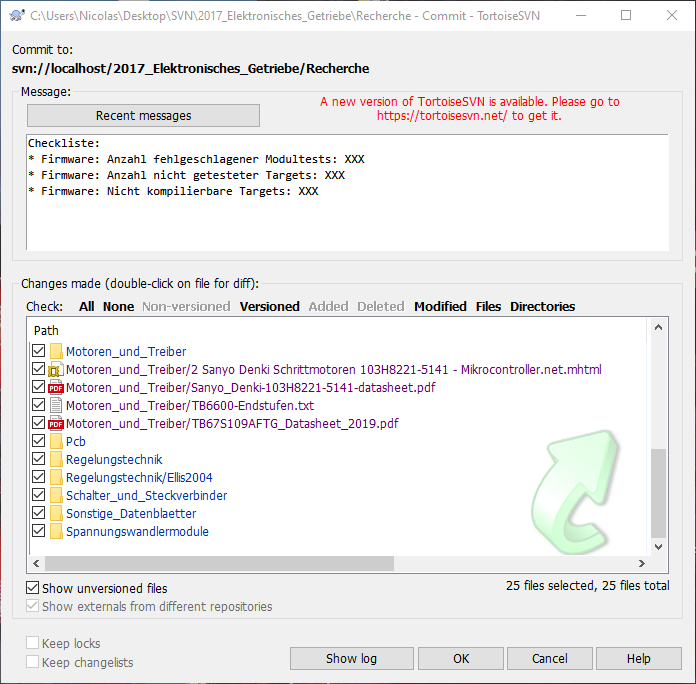
Task: Enable the Keep locks checkbox
Action: (x=32, y=643)
